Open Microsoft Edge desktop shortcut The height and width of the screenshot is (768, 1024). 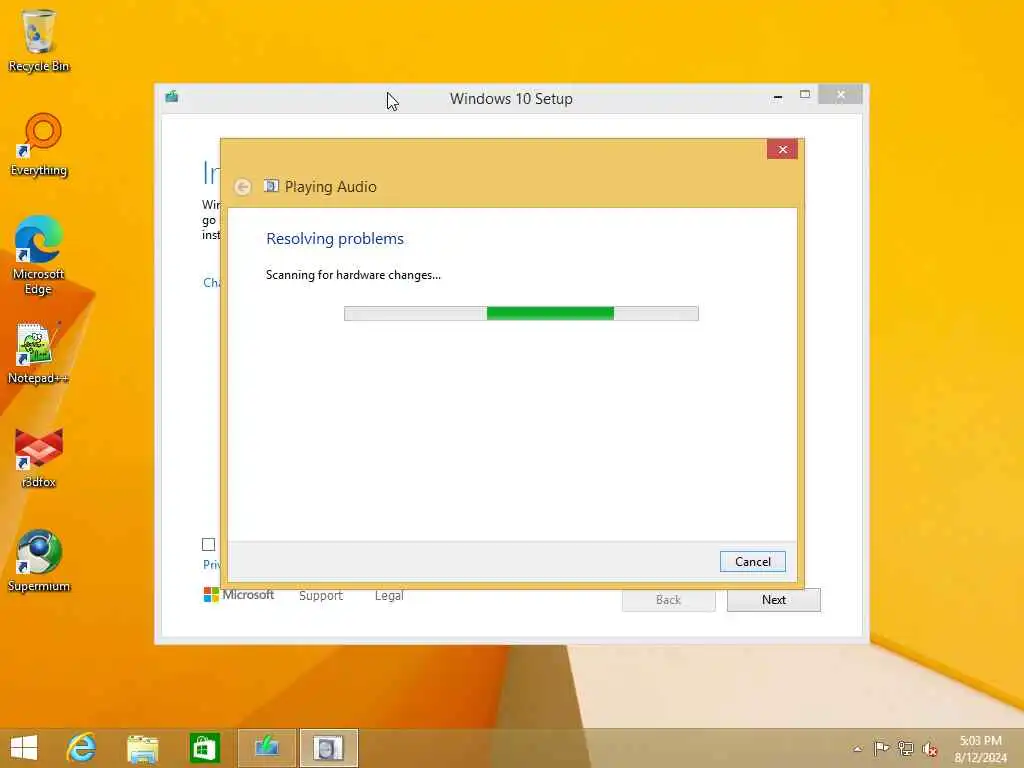39,255
